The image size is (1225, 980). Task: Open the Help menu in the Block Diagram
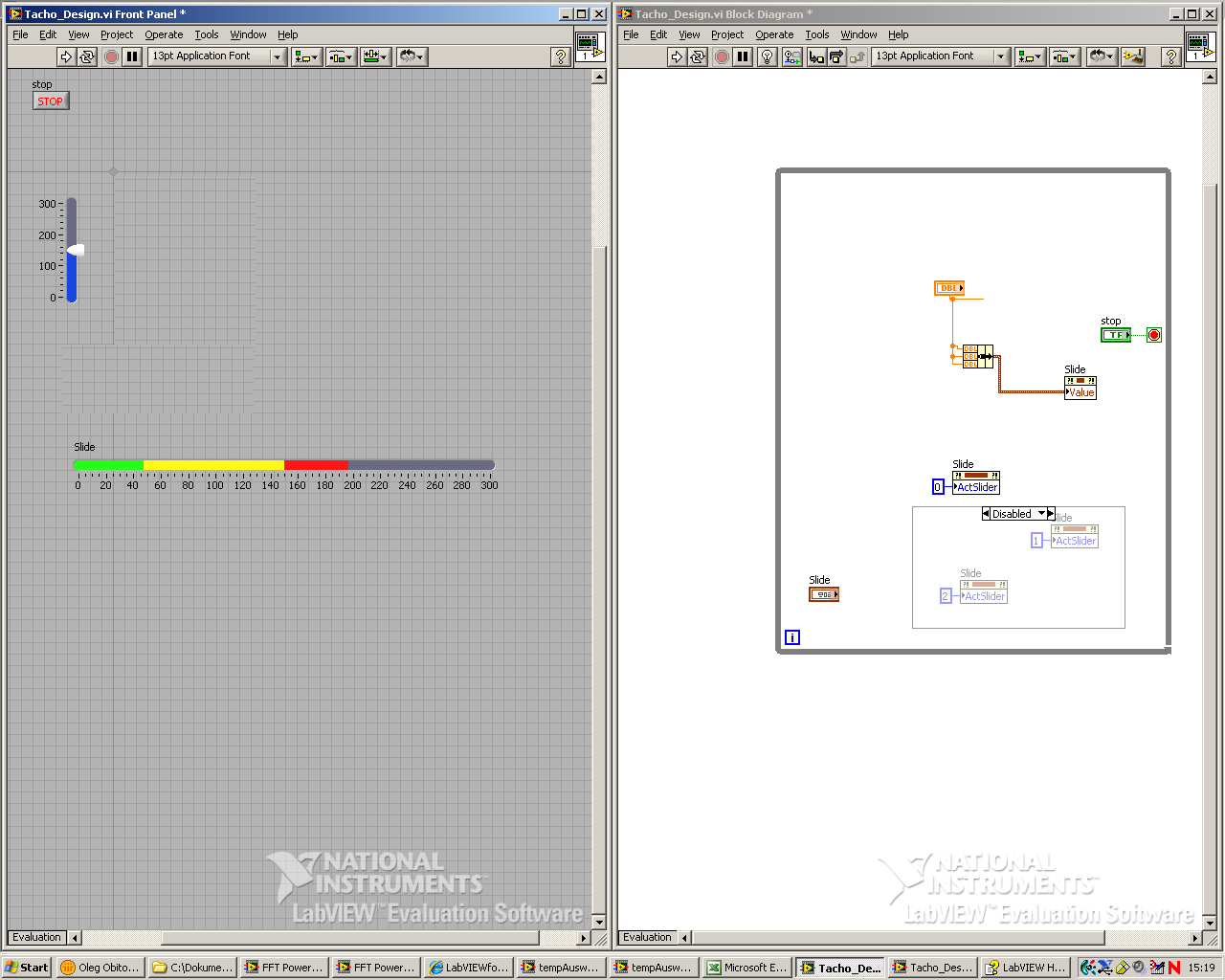(x=898, y=34)
